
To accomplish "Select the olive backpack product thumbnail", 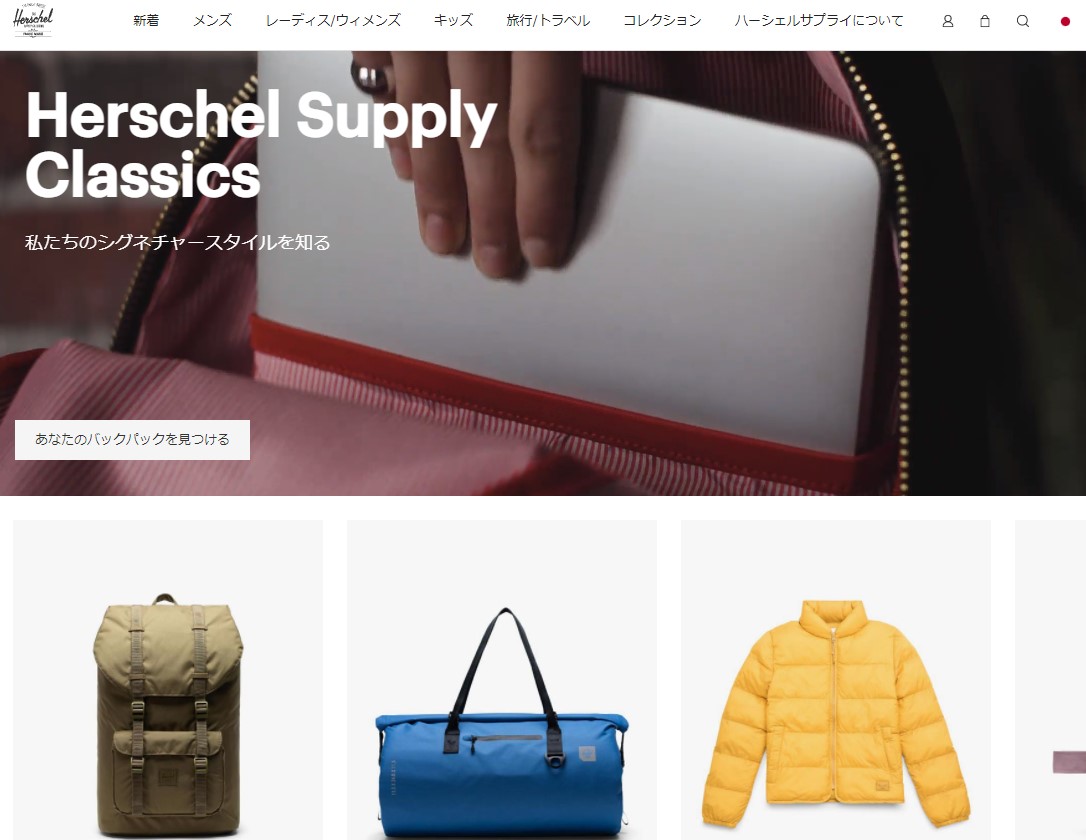I will (x=168, y=680).
